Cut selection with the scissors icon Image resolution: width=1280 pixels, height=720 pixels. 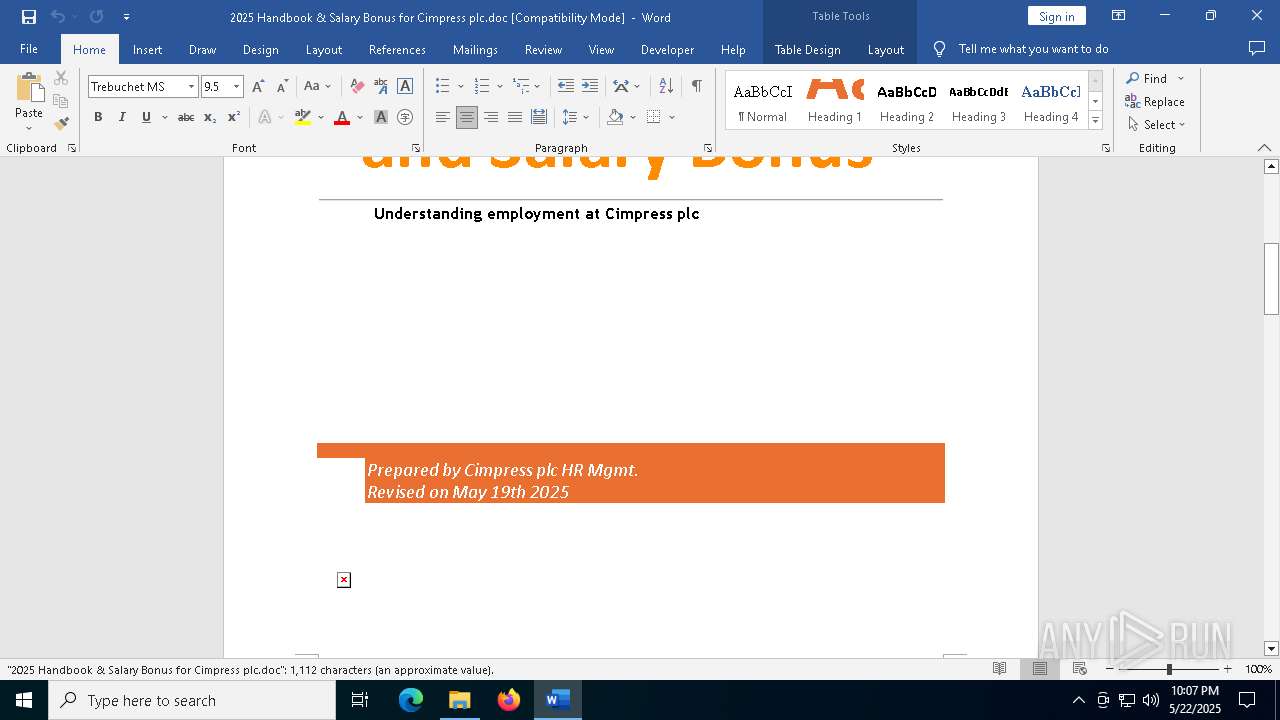pyautogui.click(x=61, y=78)
